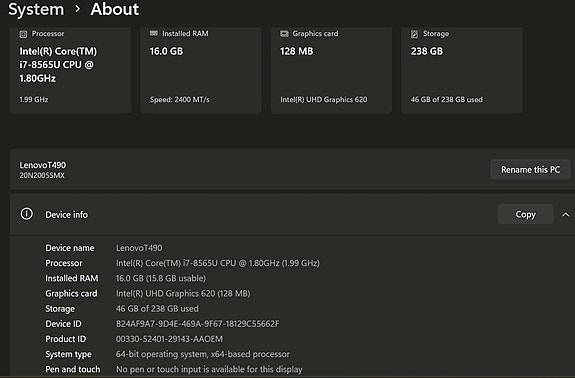Go back to System breadcrumb
This screenshot has height=378, width=575.
[36, 9]
